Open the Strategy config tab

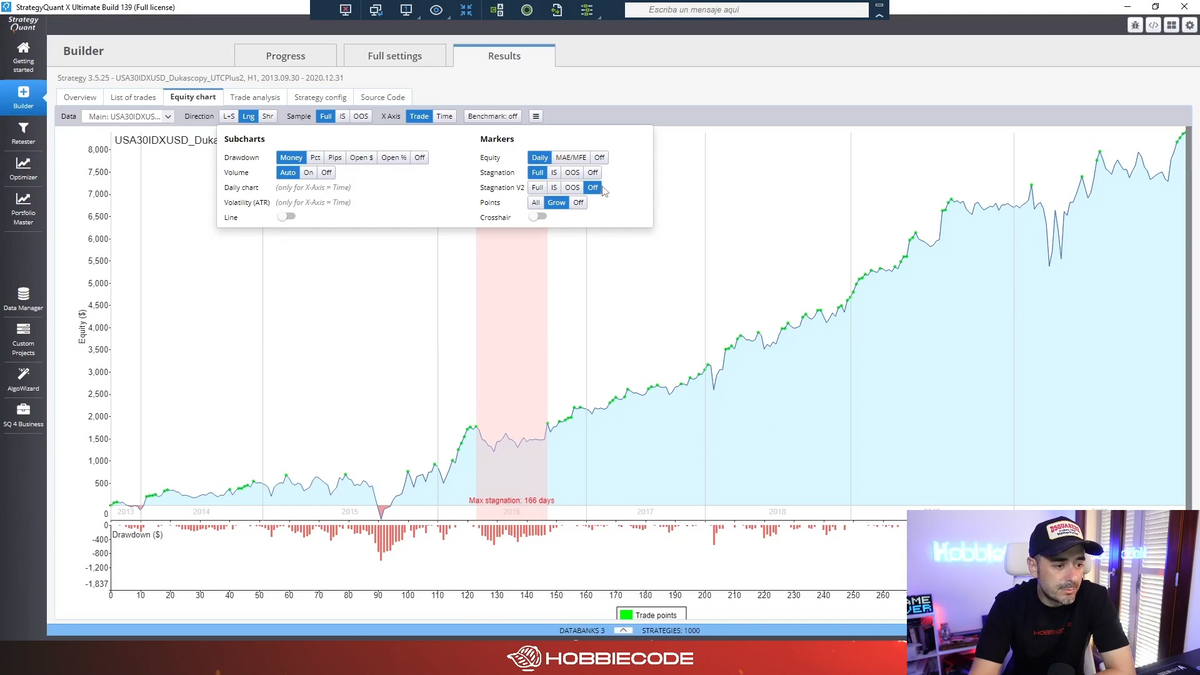[320, 97]
